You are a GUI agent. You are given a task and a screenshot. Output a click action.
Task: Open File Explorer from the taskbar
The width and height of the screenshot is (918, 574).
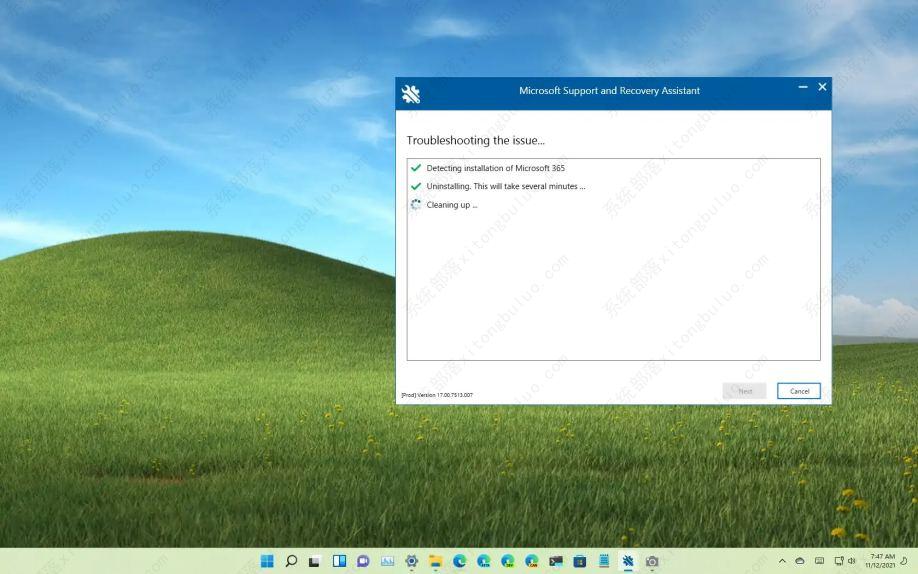(x=435, y=562)
